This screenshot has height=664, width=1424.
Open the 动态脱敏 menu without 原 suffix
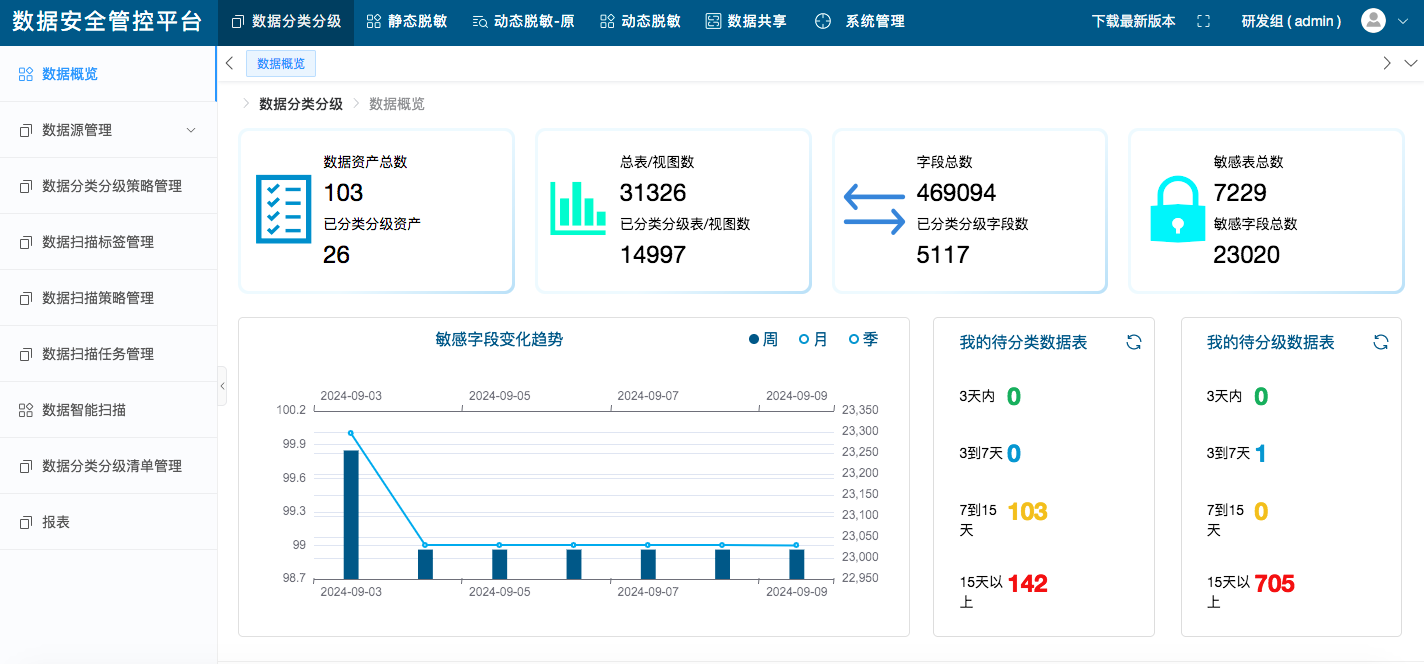tap(640, 21)
